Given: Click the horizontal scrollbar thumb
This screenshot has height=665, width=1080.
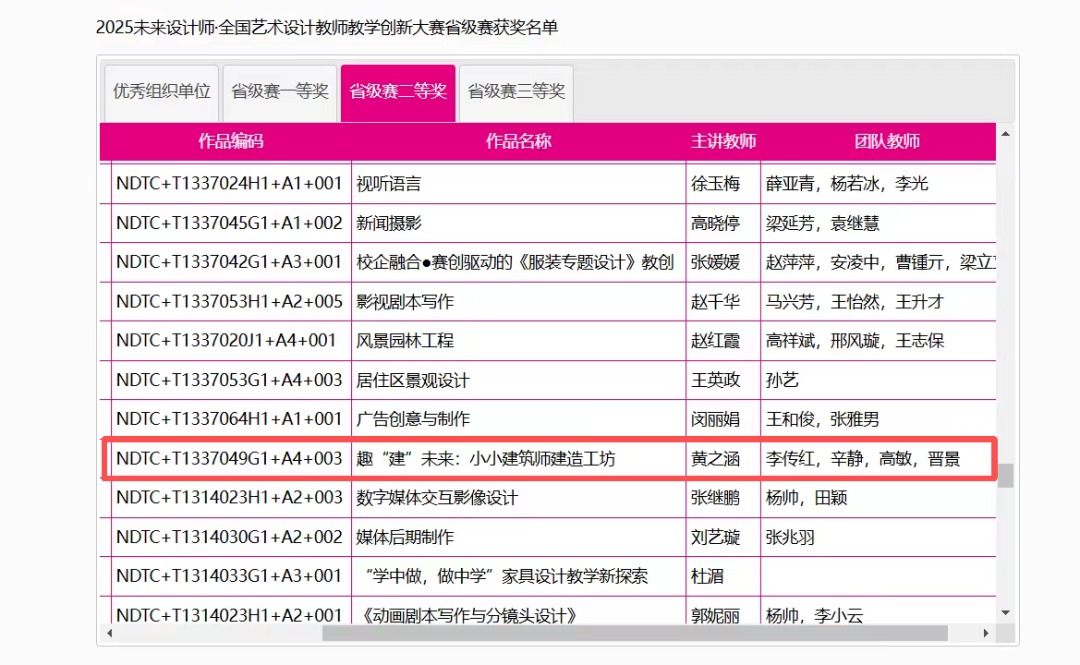Looking at the screenshot, I should click(x=634, y=633).
